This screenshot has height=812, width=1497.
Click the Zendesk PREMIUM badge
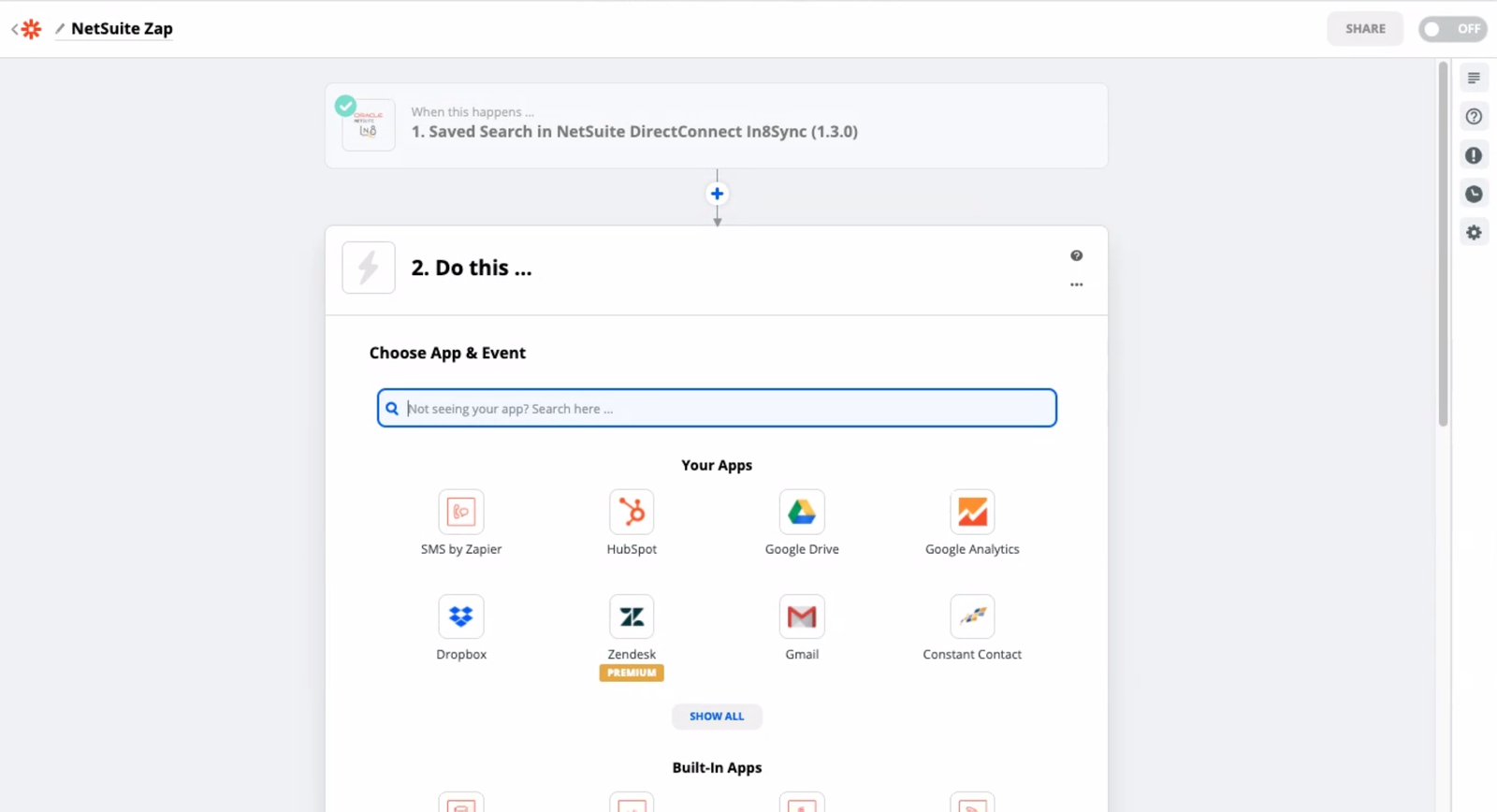click(x=632, y=673)
